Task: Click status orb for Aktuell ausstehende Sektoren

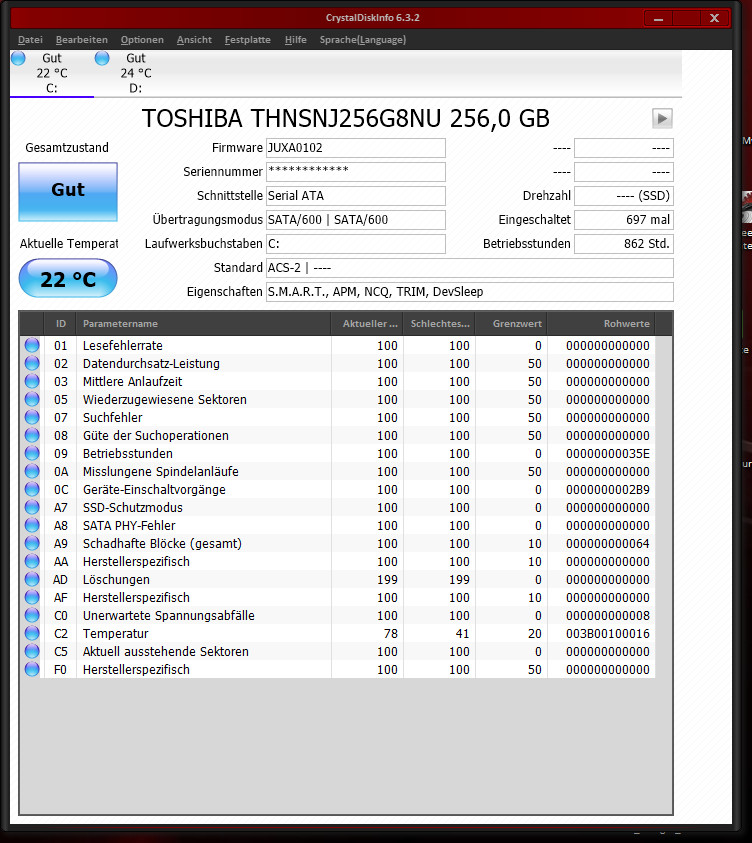Action: pos(32,652)
